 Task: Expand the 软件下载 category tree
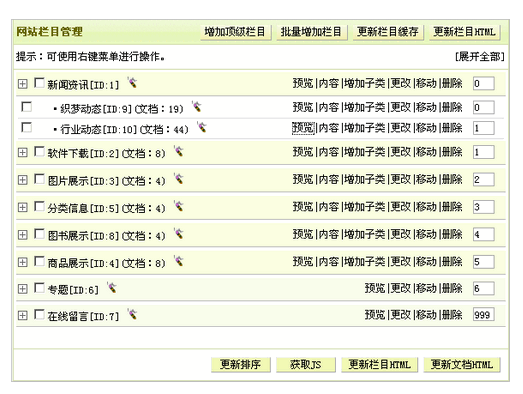tap(22, 152)
